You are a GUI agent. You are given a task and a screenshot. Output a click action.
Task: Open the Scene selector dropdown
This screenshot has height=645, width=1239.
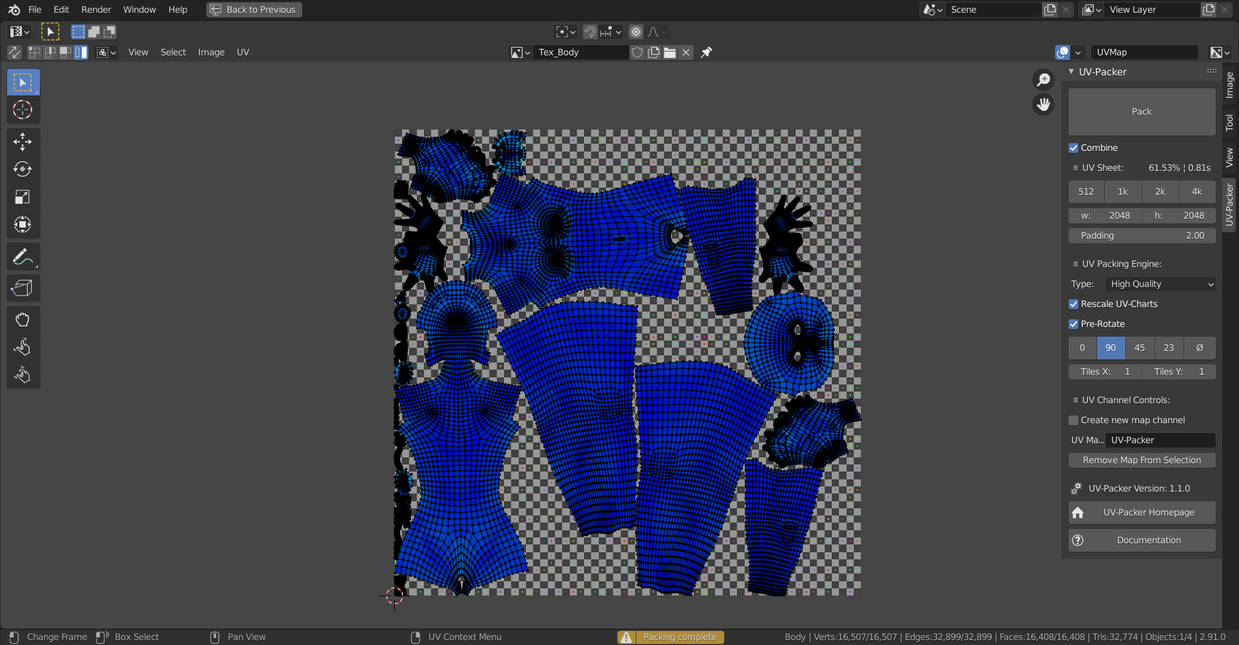pos(932,10)
